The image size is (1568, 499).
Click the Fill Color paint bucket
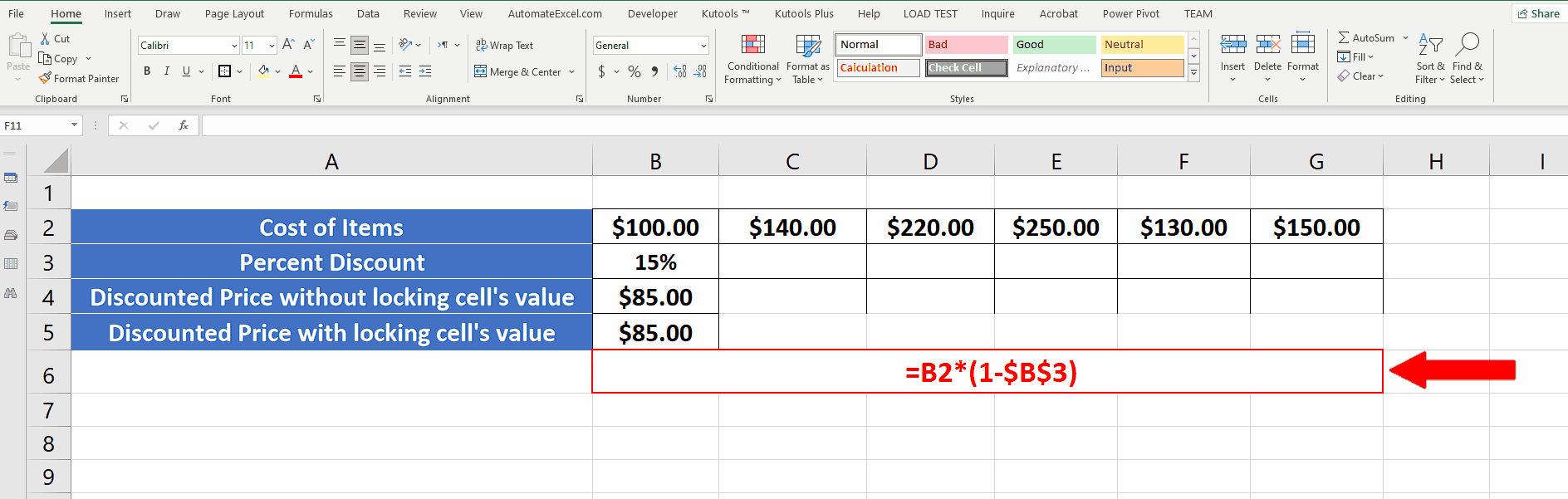pos(263,71)
